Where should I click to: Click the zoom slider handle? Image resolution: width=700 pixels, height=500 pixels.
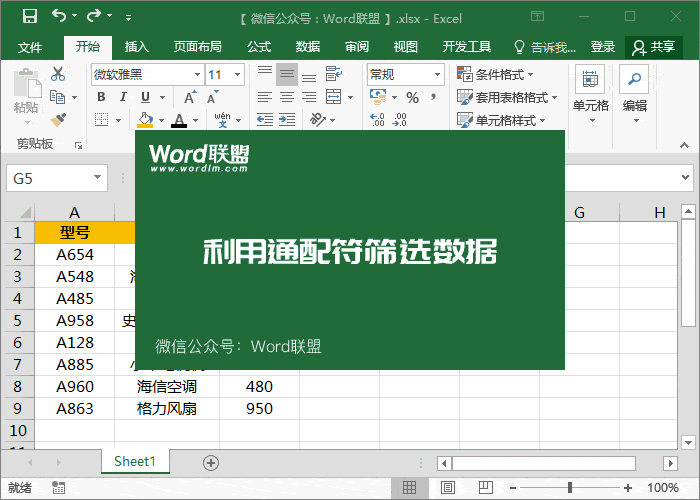[570, 488]
